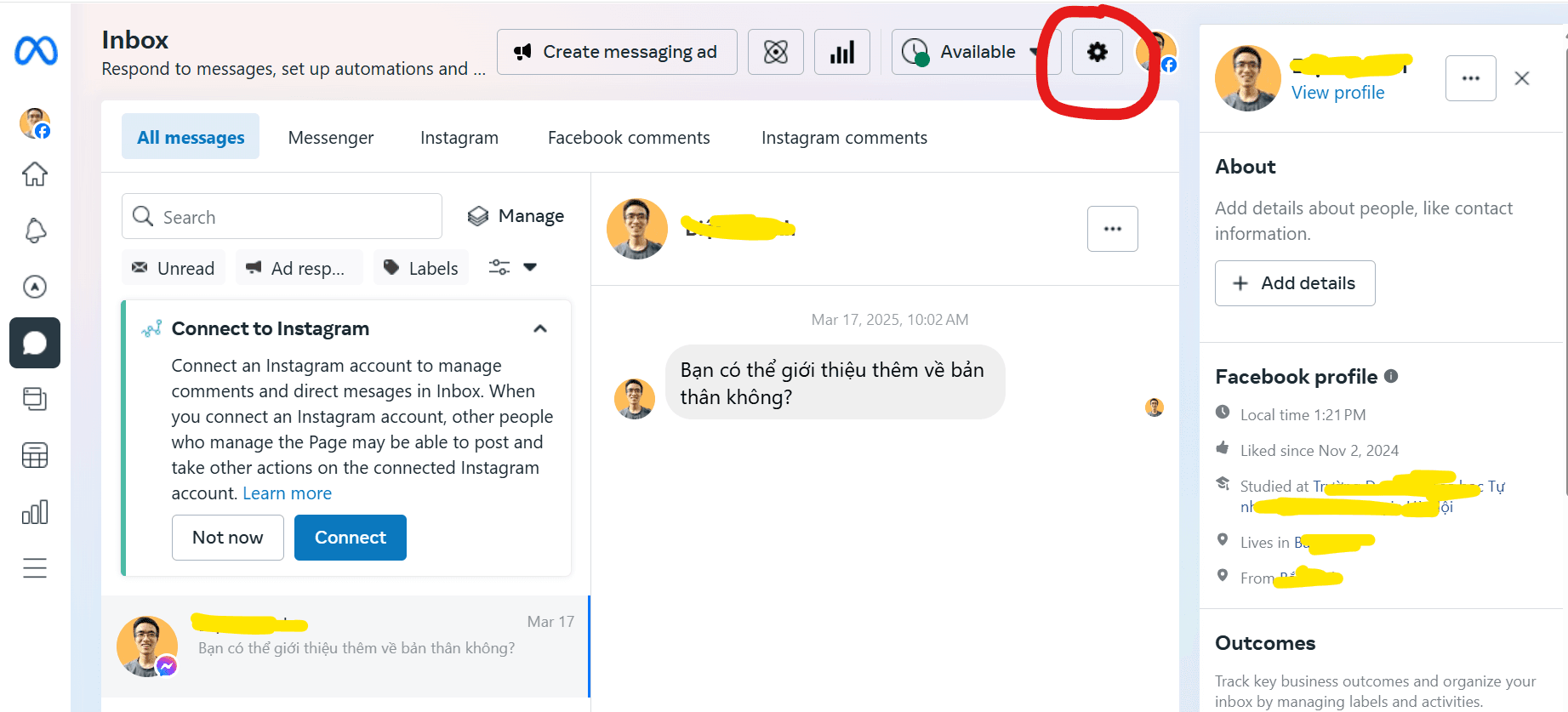
Task: Filter by Ad responses
Action: [299, 268]
